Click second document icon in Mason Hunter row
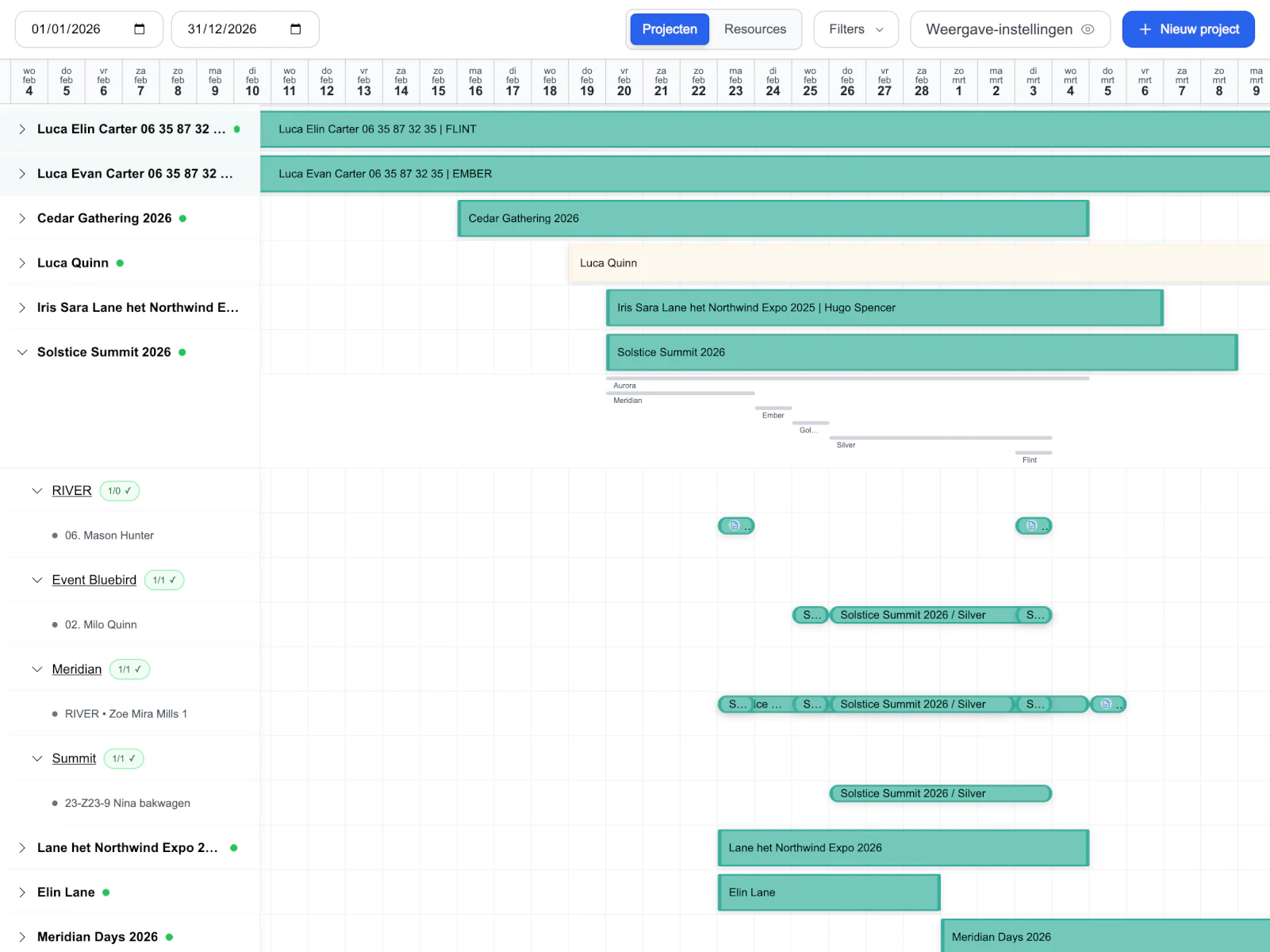Screen dimensions: 1270x952 click(x=1031, y=526)
